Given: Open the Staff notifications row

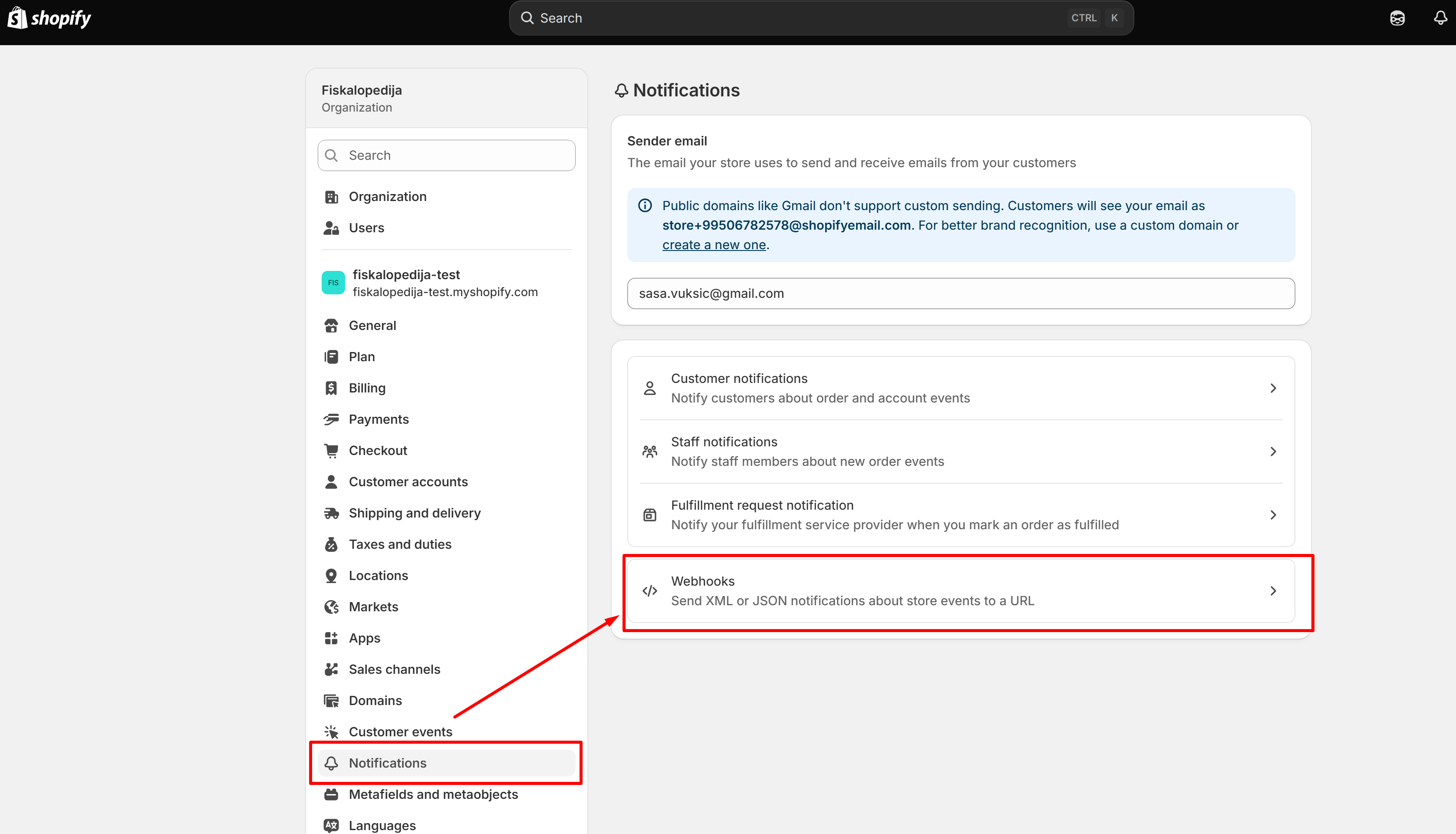Looking at the screenshot, I should (x=961, y=452).
